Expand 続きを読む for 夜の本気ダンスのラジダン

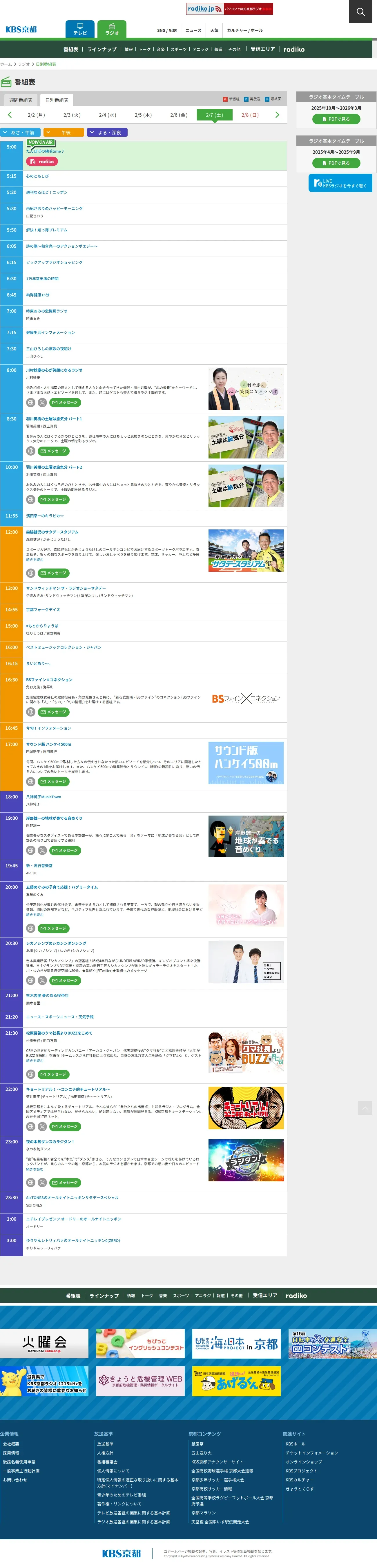click(x=35, y=1169)
